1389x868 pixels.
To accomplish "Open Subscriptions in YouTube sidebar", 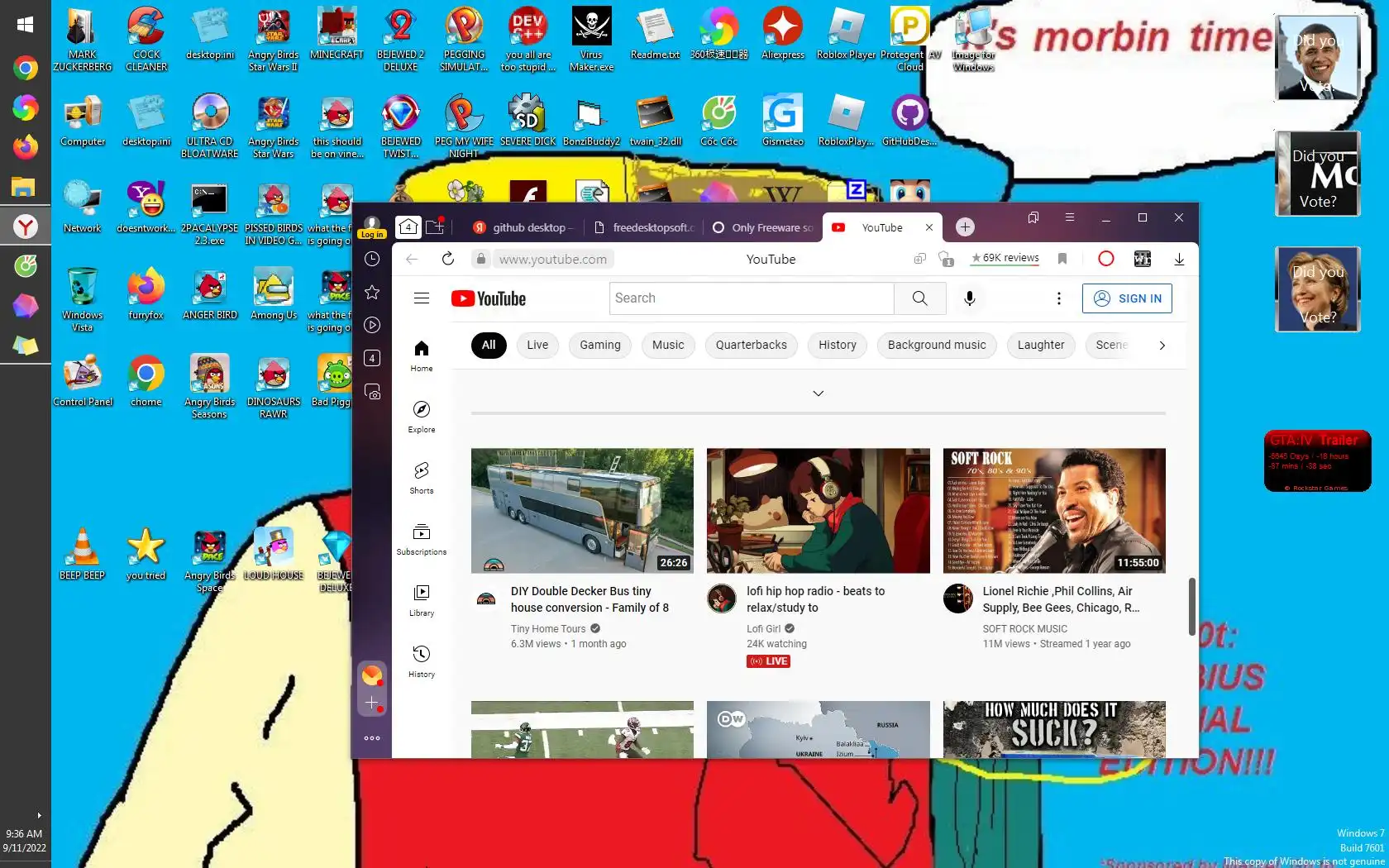I will [x=422, y=540].
